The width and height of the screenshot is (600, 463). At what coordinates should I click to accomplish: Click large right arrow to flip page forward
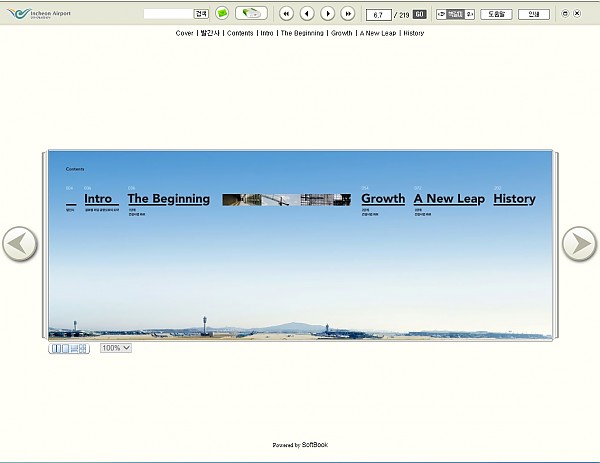pos(579,244)
